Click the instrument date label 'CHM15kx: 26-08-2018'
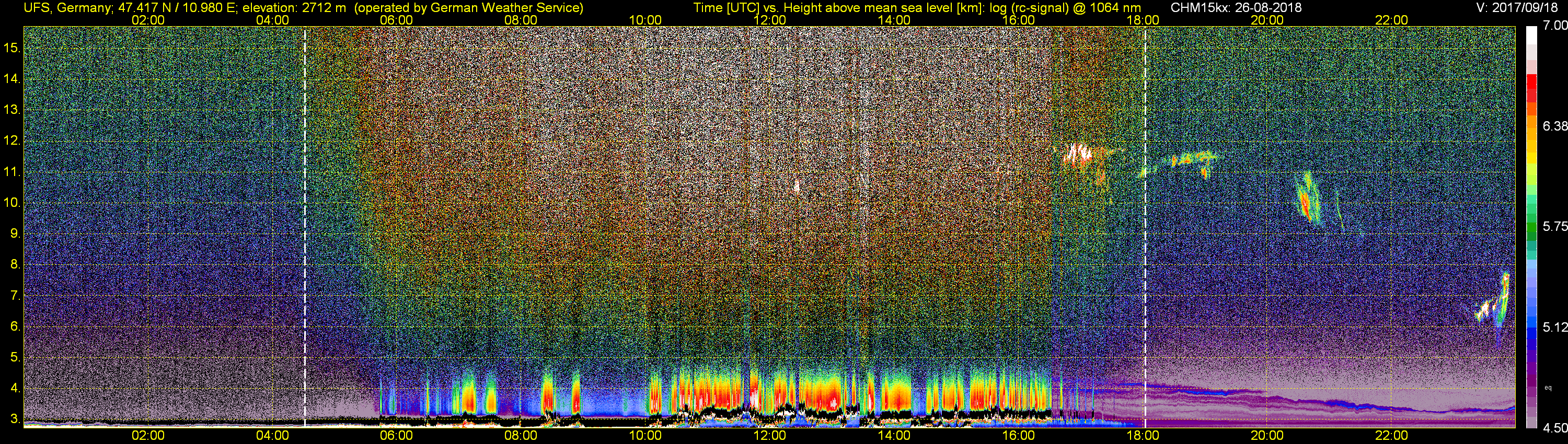The height and width of the screenshot is (444, 1568). click(x=1236, y=7)
